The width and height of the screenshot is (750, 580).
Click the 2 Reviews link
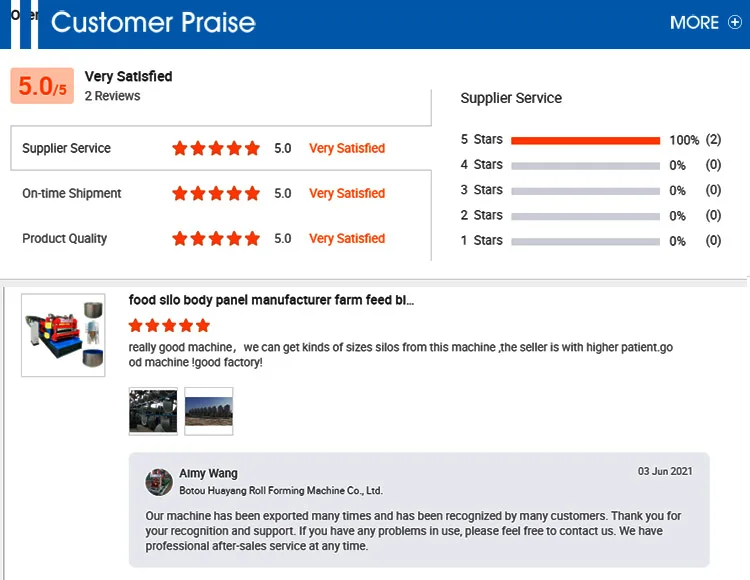pos(112,96)
